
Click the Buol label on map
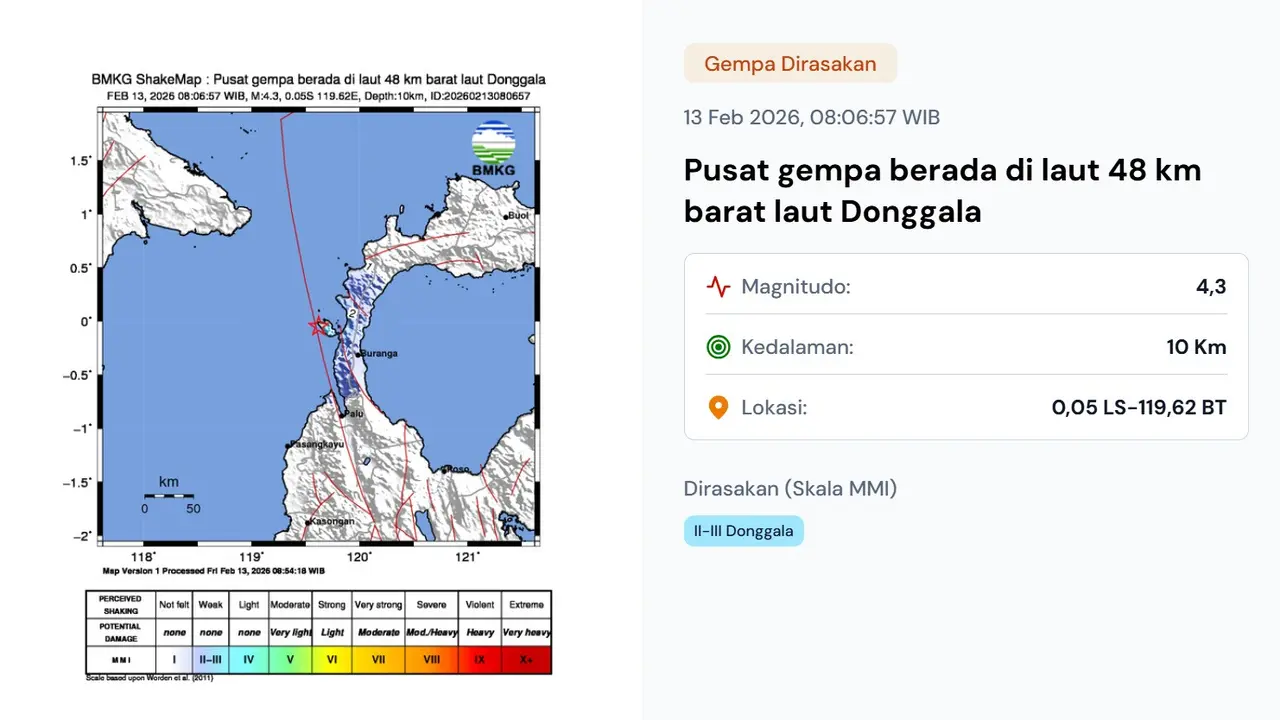518,215
